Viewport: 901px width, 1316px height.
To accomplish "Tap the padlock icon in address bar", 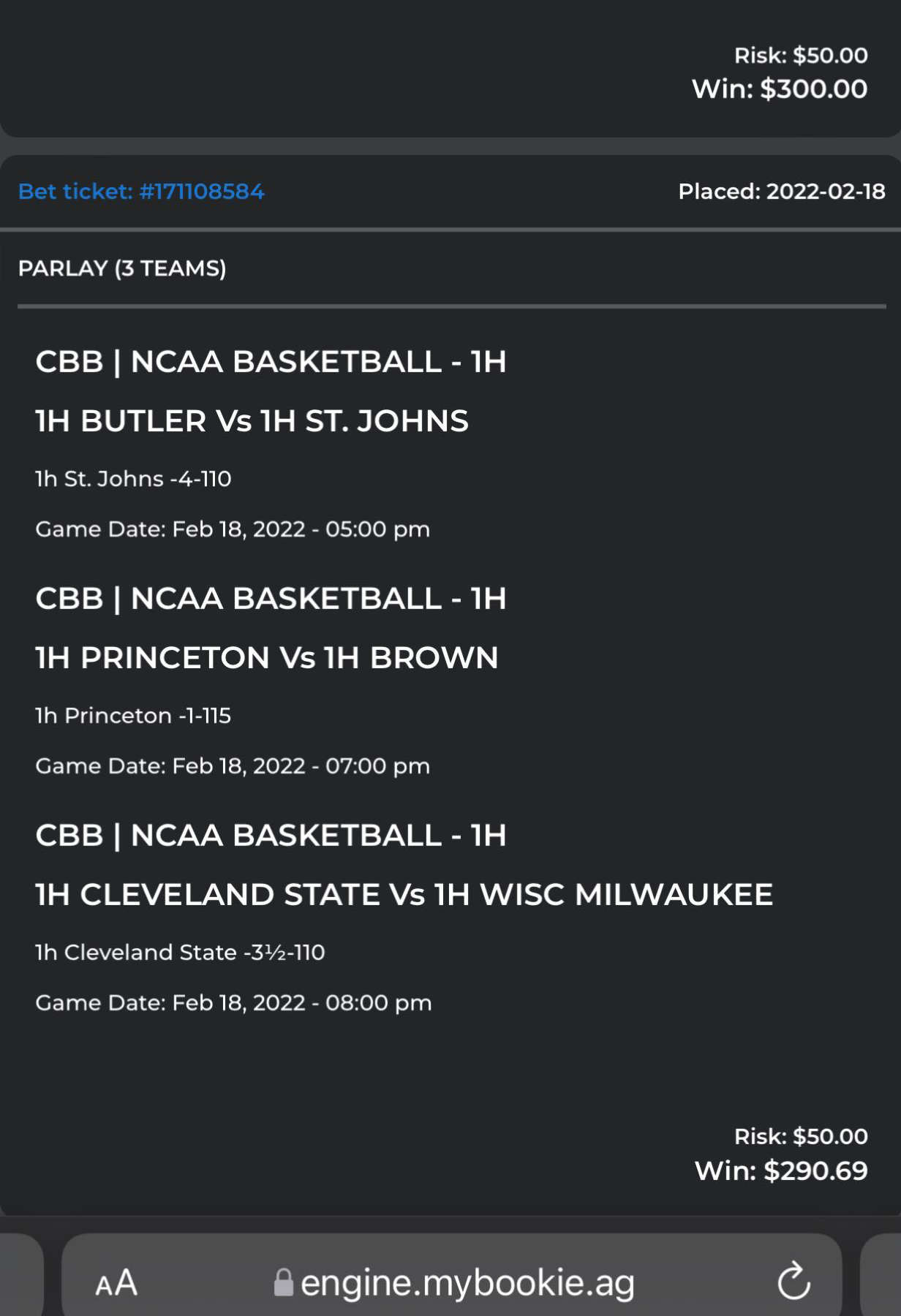I will pyautogui.click(x=283, y=1282).
